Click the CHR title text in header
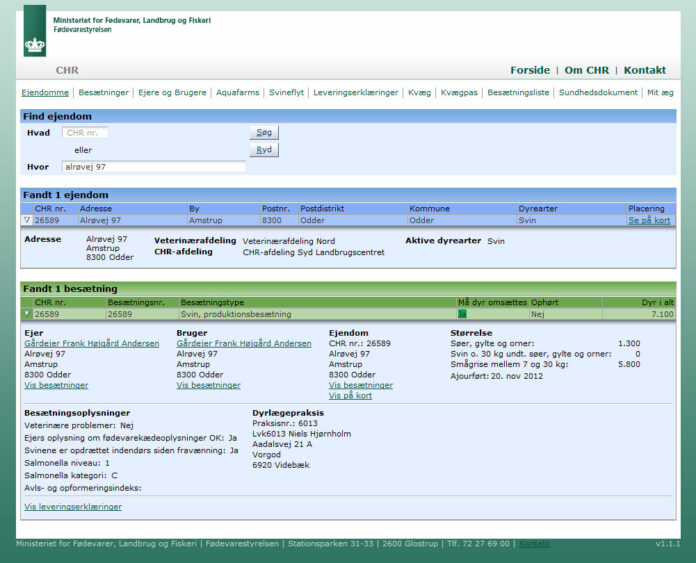 67,70
